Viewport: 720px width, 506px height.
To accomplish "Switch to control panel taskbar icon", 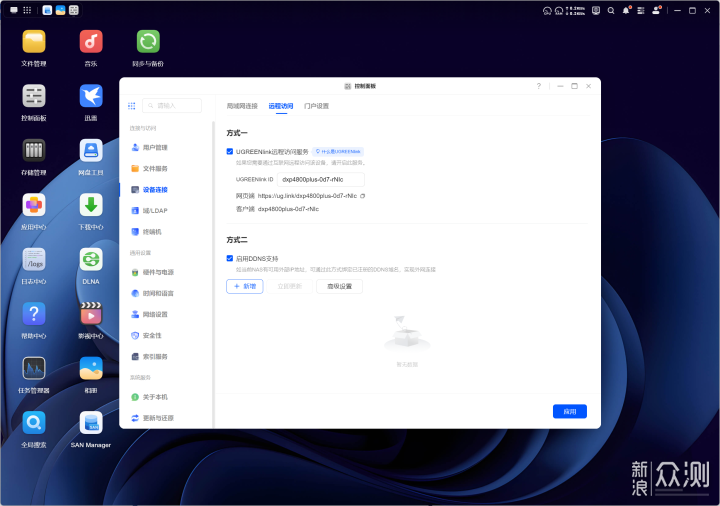I will pos(73,10).
